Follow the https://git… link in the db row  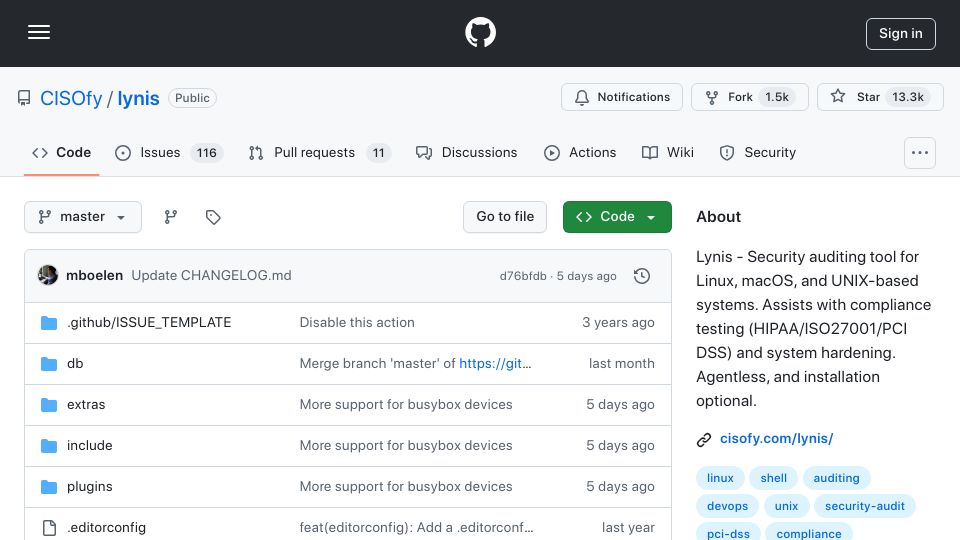(x=495, y=364)
